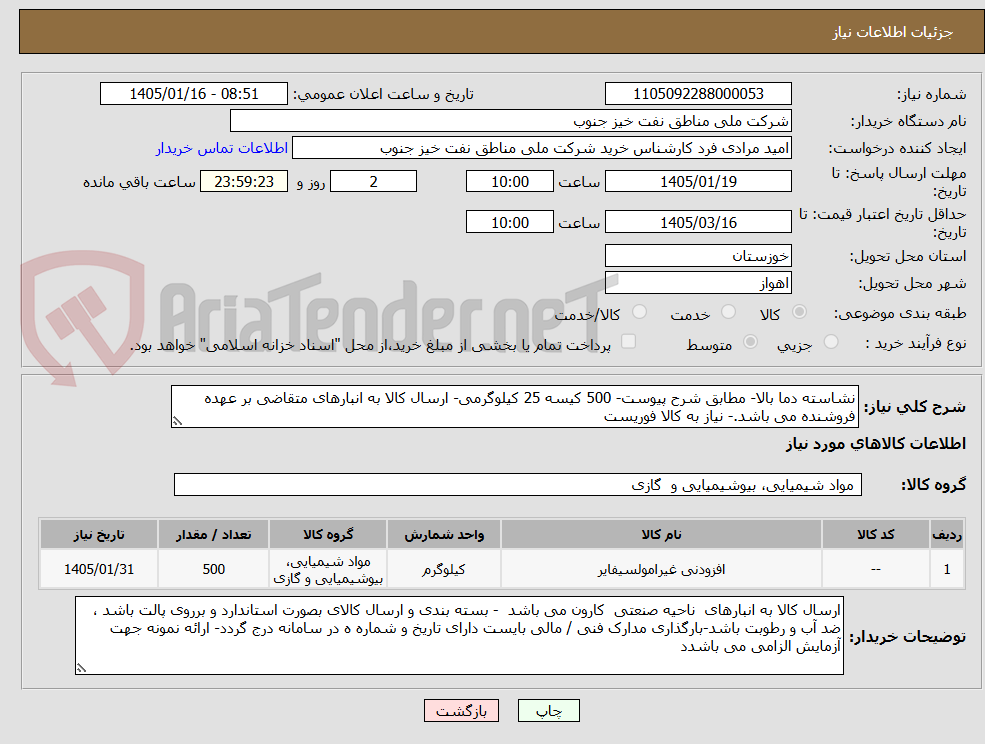Screen dimensions: 985x744
Task: Select the متوسط purchase type radio
Action: click(x=750, y=342)
